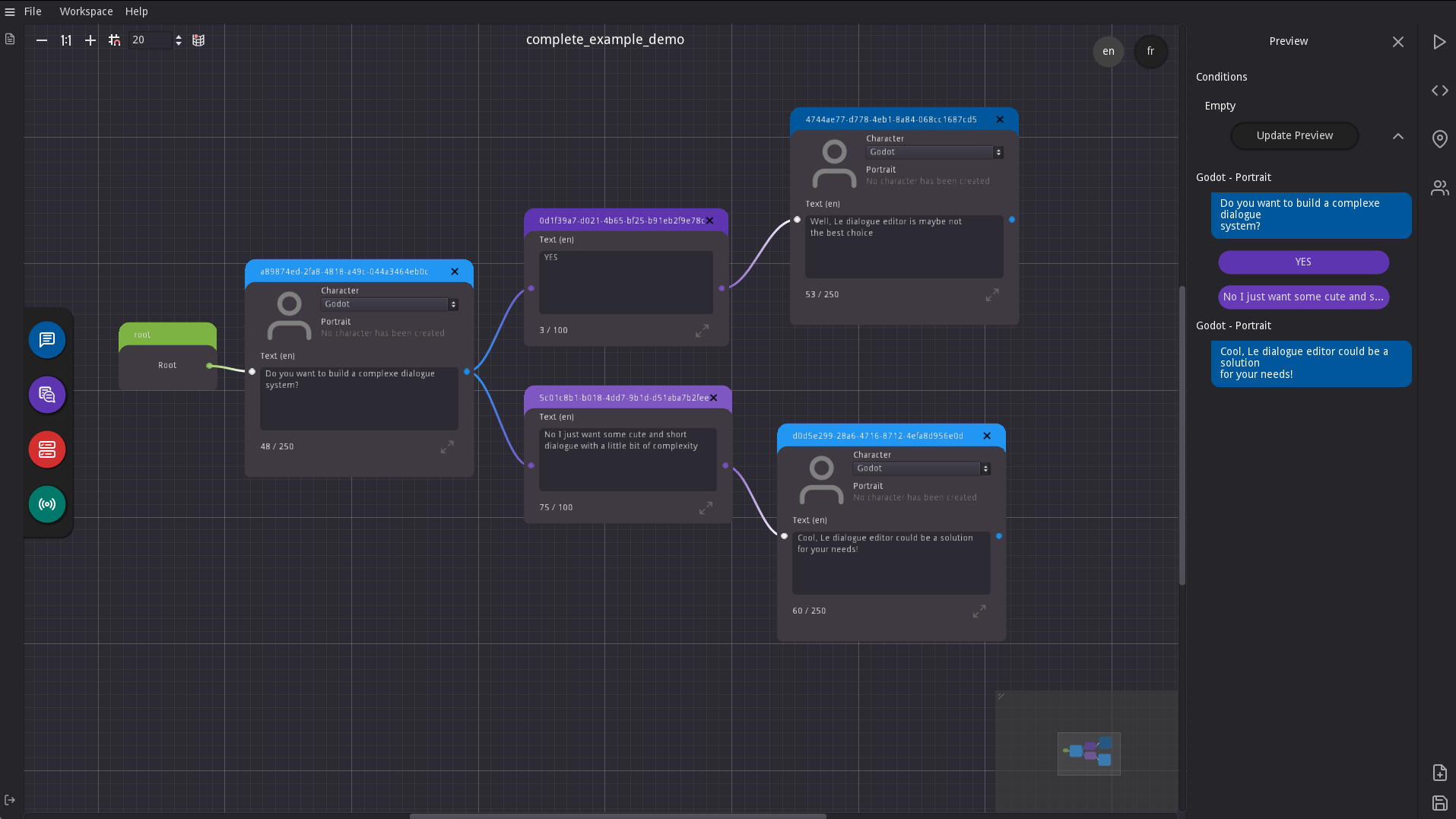Close the Preview panel
This screenshot has height=819, width=1456.
[1398, 42]
